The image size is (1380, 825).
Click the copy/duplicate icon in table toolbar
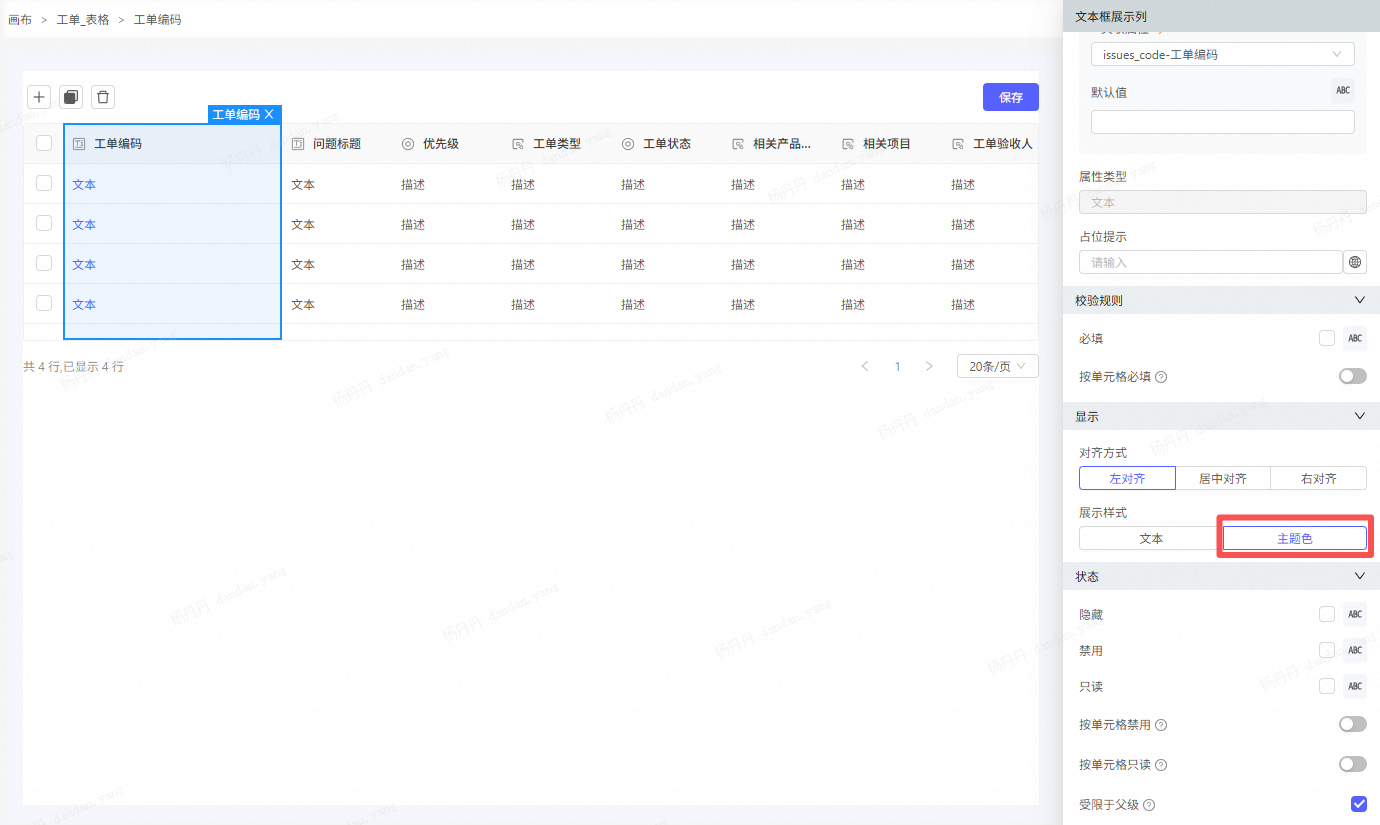[71, 97]
